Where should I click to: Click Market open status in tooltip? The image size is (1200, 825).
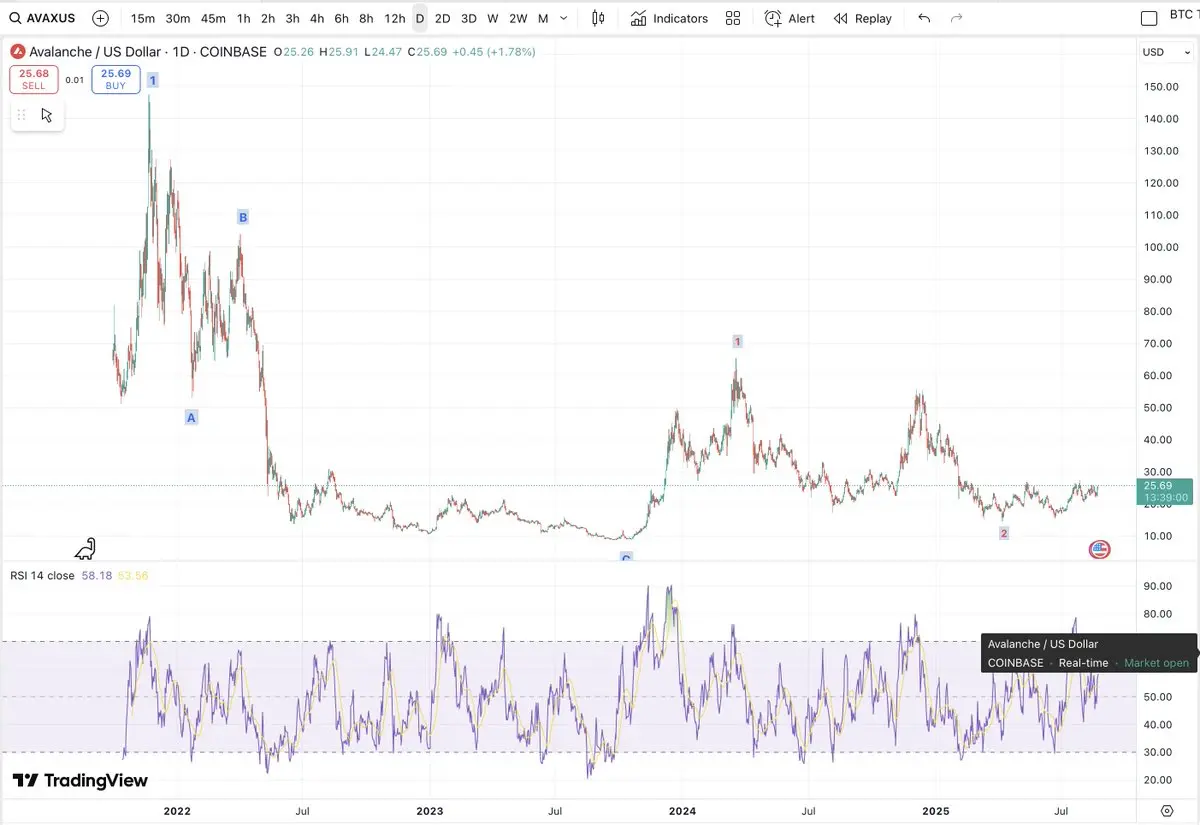pyautogui.click(x=1157, y=663)
